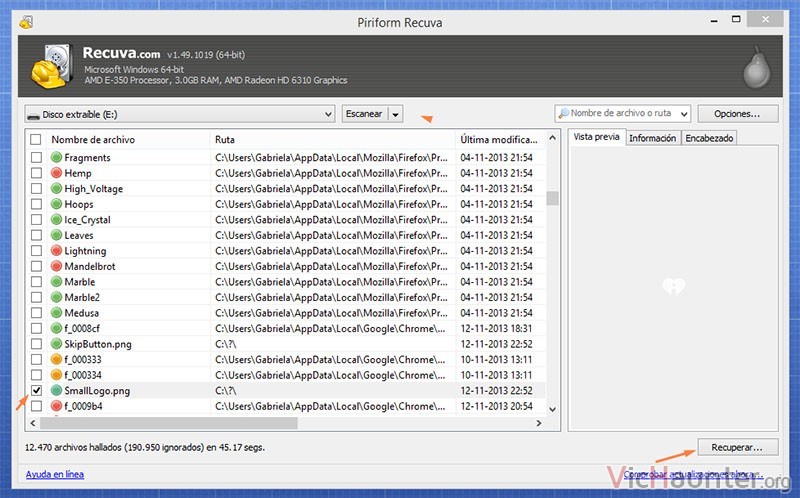Select the Ice_Crystal file name
The height and width of the screenshot is (498, 800).
pyautogui.click(x=87, y=220)
